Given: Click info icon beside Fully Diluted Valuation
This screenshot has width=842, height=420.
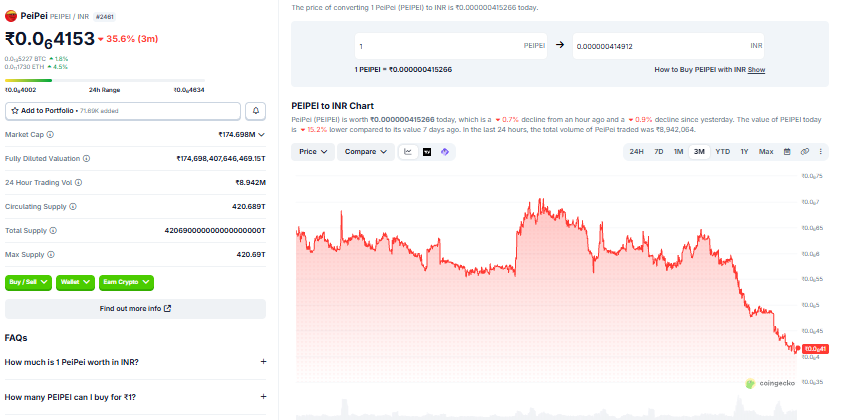Looking at the screenshot, I should click(86, 158).
